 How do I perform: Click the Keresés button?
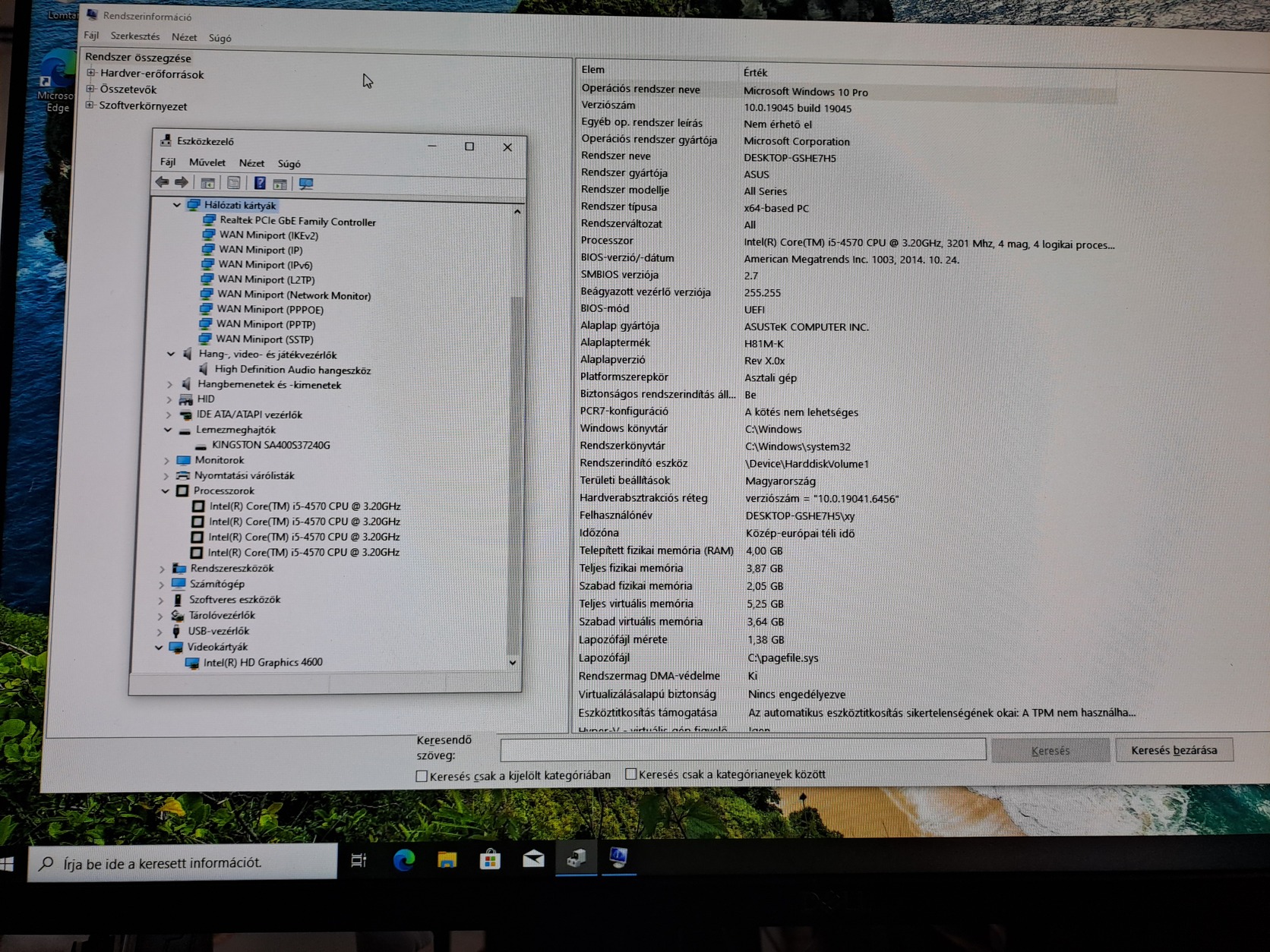(x=1050, y=750)
